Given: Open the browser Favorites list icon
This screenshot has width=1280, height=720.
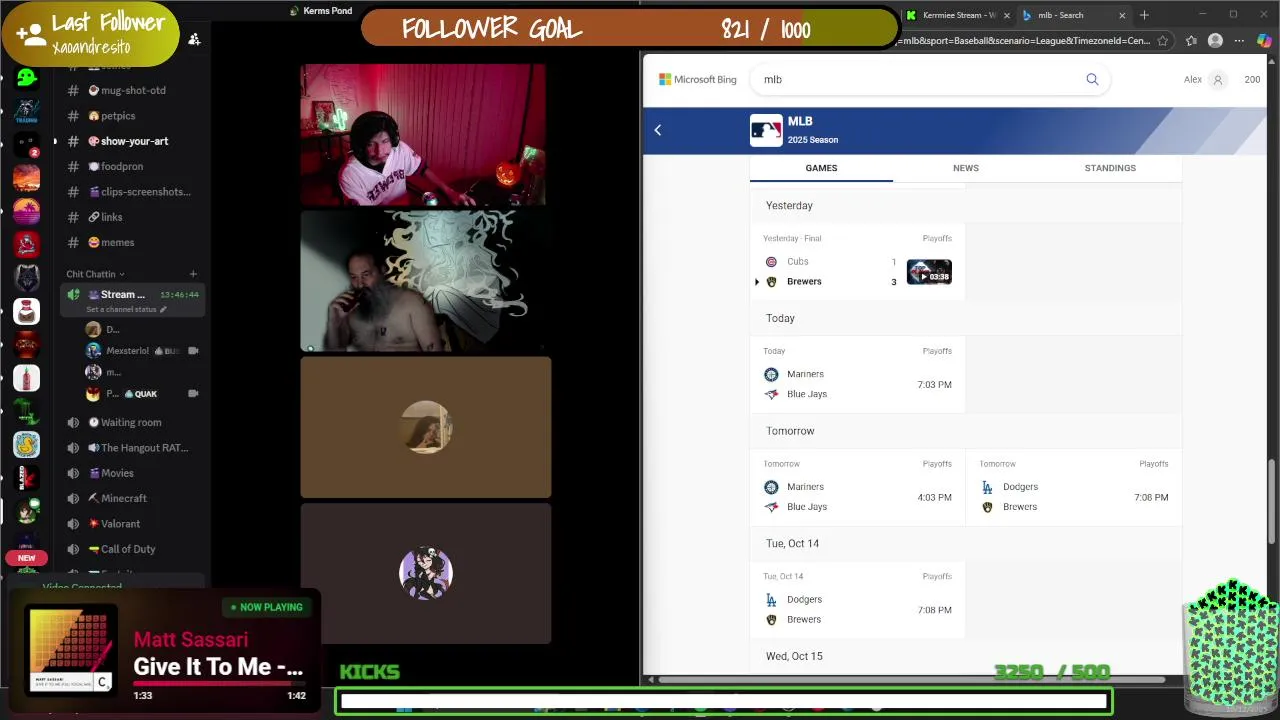Looking at the screenshot, I should tap(1191, 41).
